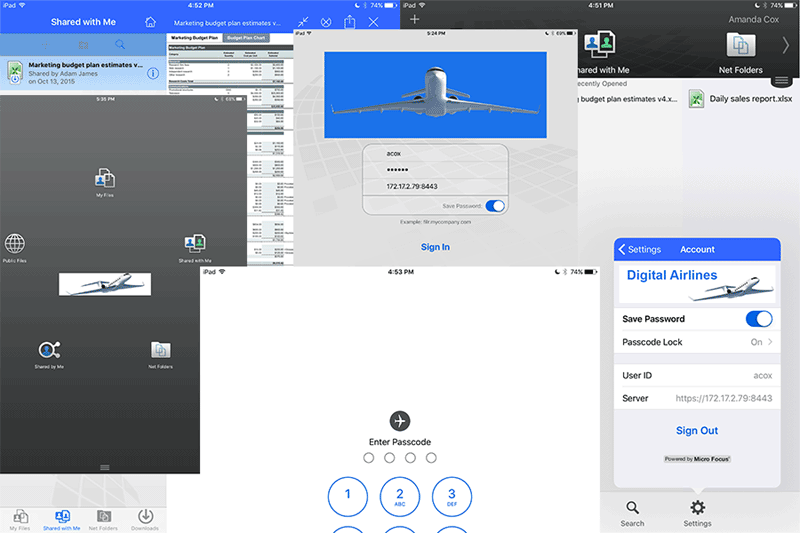Tap passcode key 3 DEF
The height and width of the screenshot is (533, 800).
(x=452, y=496)
